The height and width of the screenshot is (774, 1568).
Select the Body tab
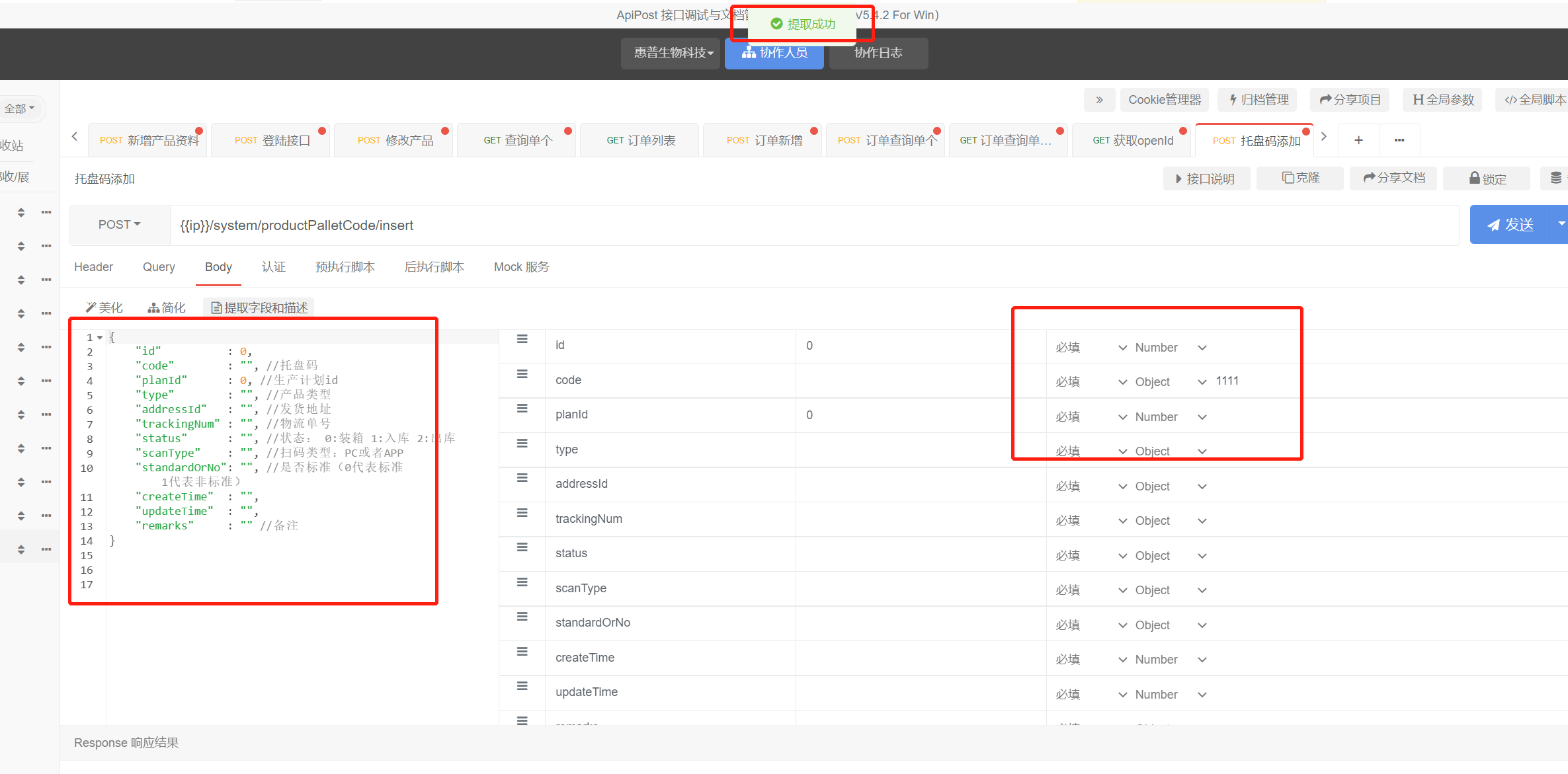pyautogui.click(x=218, y=267)
